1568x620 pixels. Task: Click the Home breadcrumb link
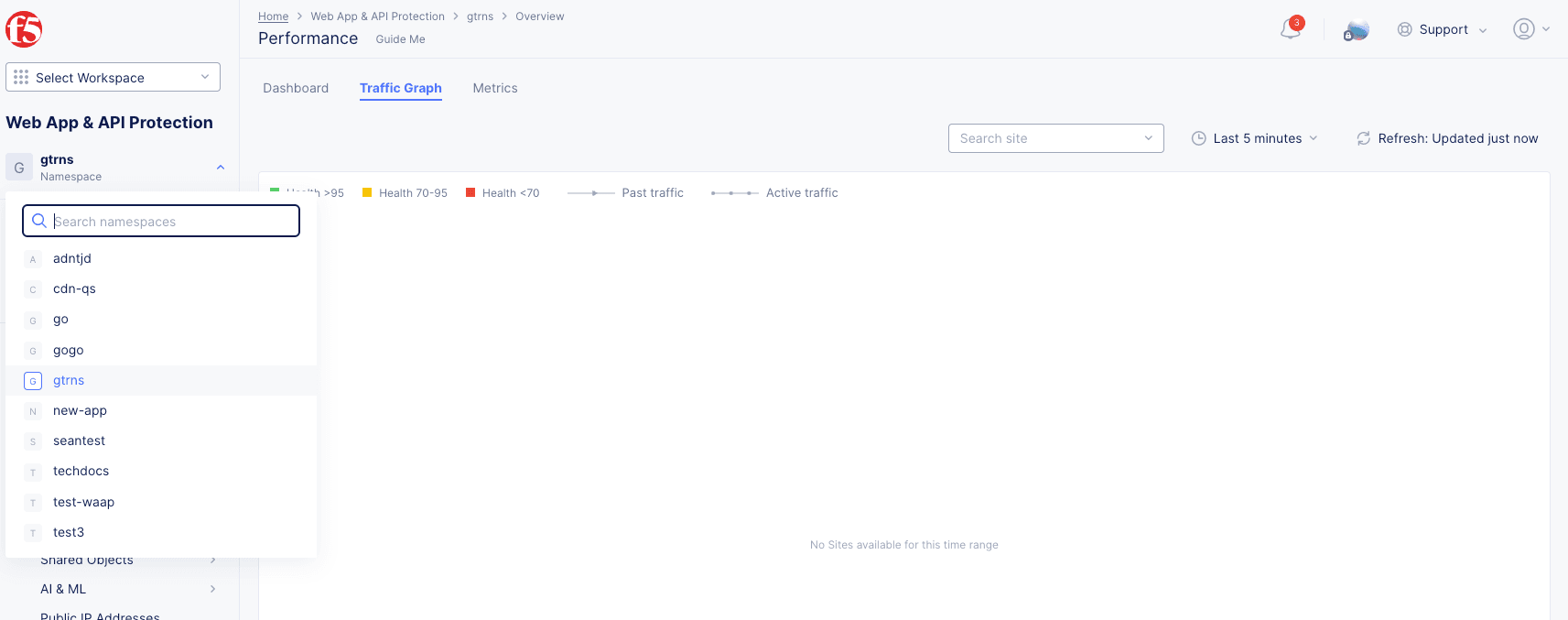273,16
